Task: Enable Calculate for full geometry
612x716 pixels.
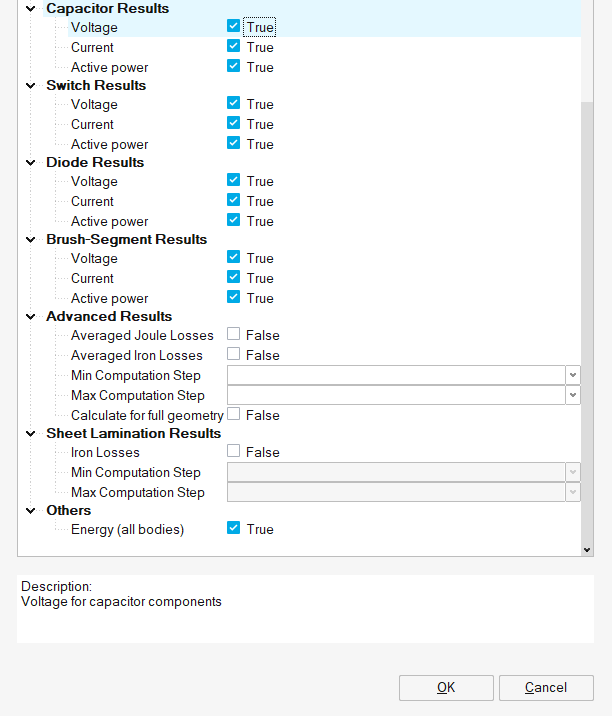Action: click(233, 415)
